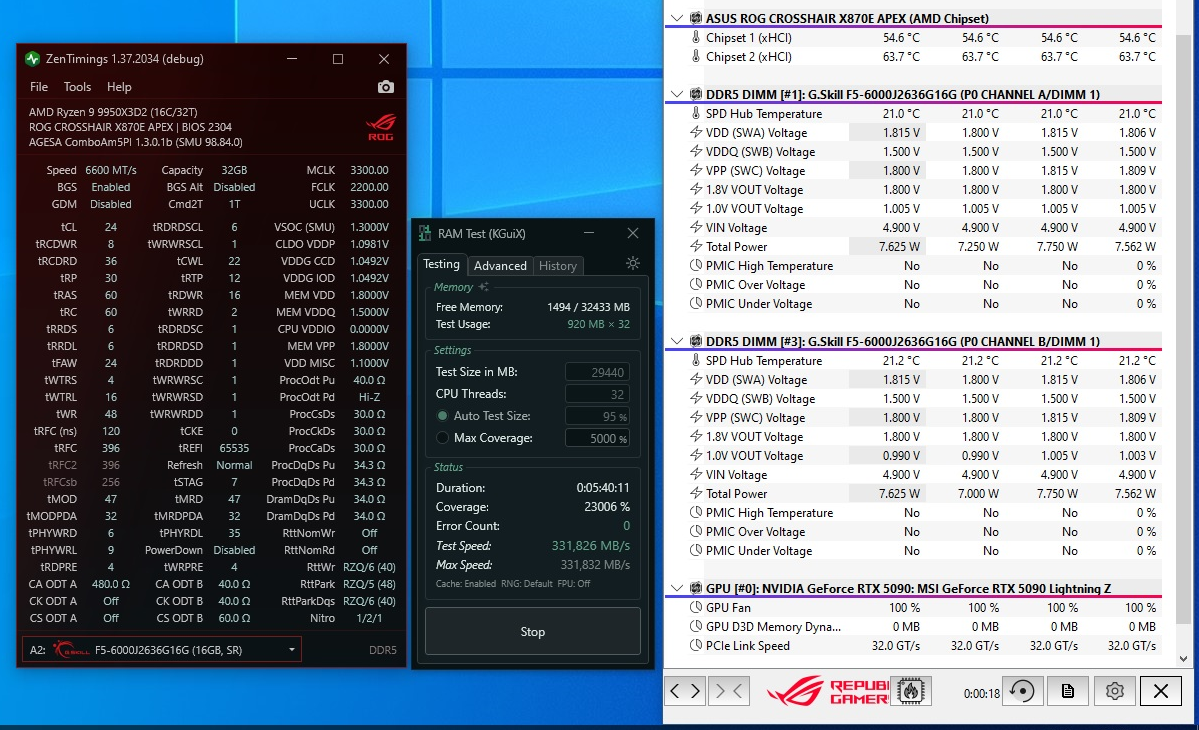Click the PCIe Link Speed clock icon
The height and width of the screenshot is (730, 1199).
point(696,645)
